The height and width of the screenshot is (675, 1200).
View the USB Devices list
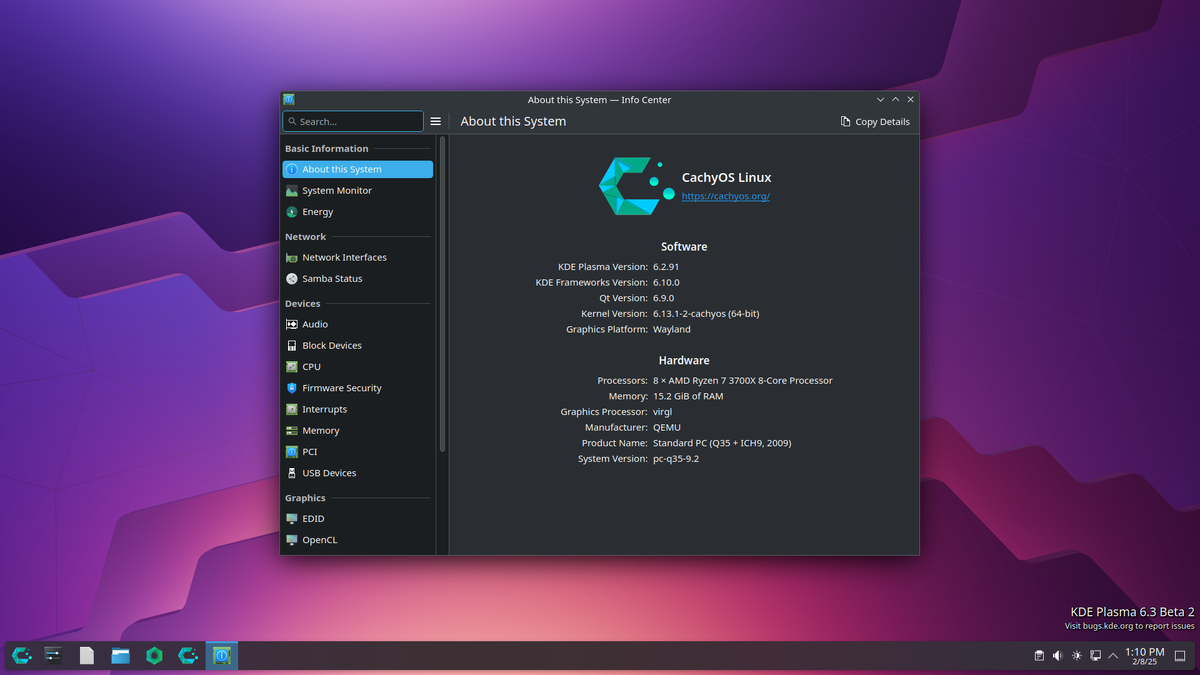tap(331, 472)
